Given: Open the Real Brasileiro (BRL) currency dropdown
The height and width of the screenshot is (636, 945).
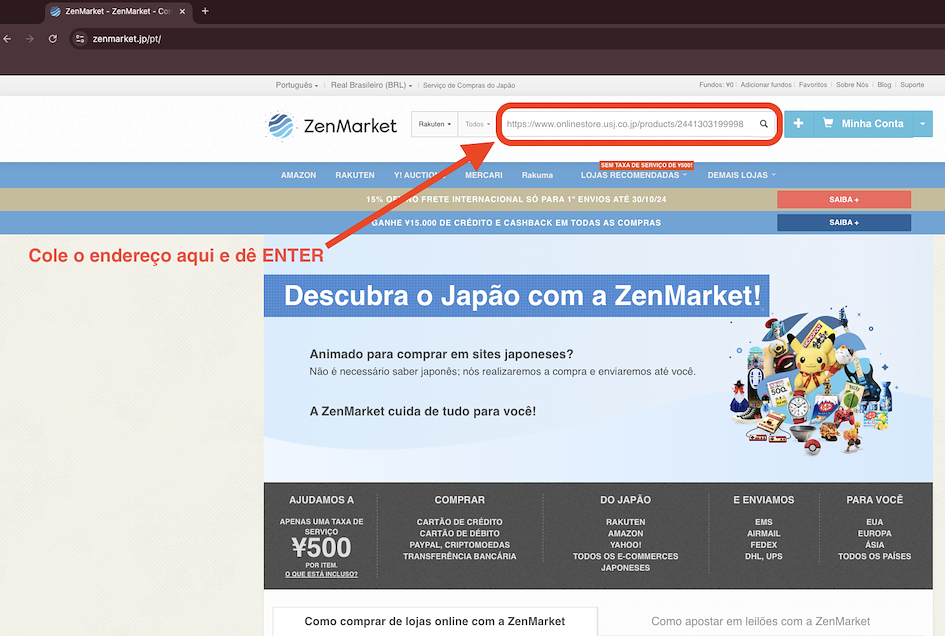Looking at the screenshot, I should pos(371,85).
